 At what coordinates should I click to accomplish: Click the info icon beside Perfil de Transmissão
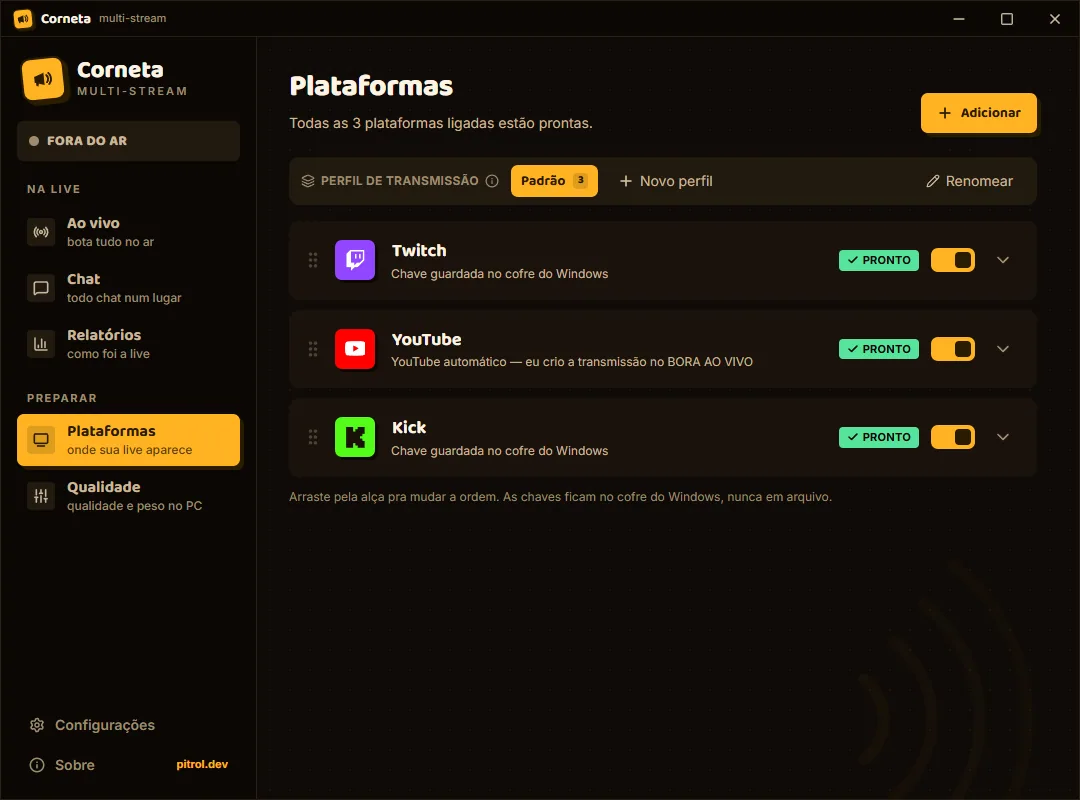(492, 181)
